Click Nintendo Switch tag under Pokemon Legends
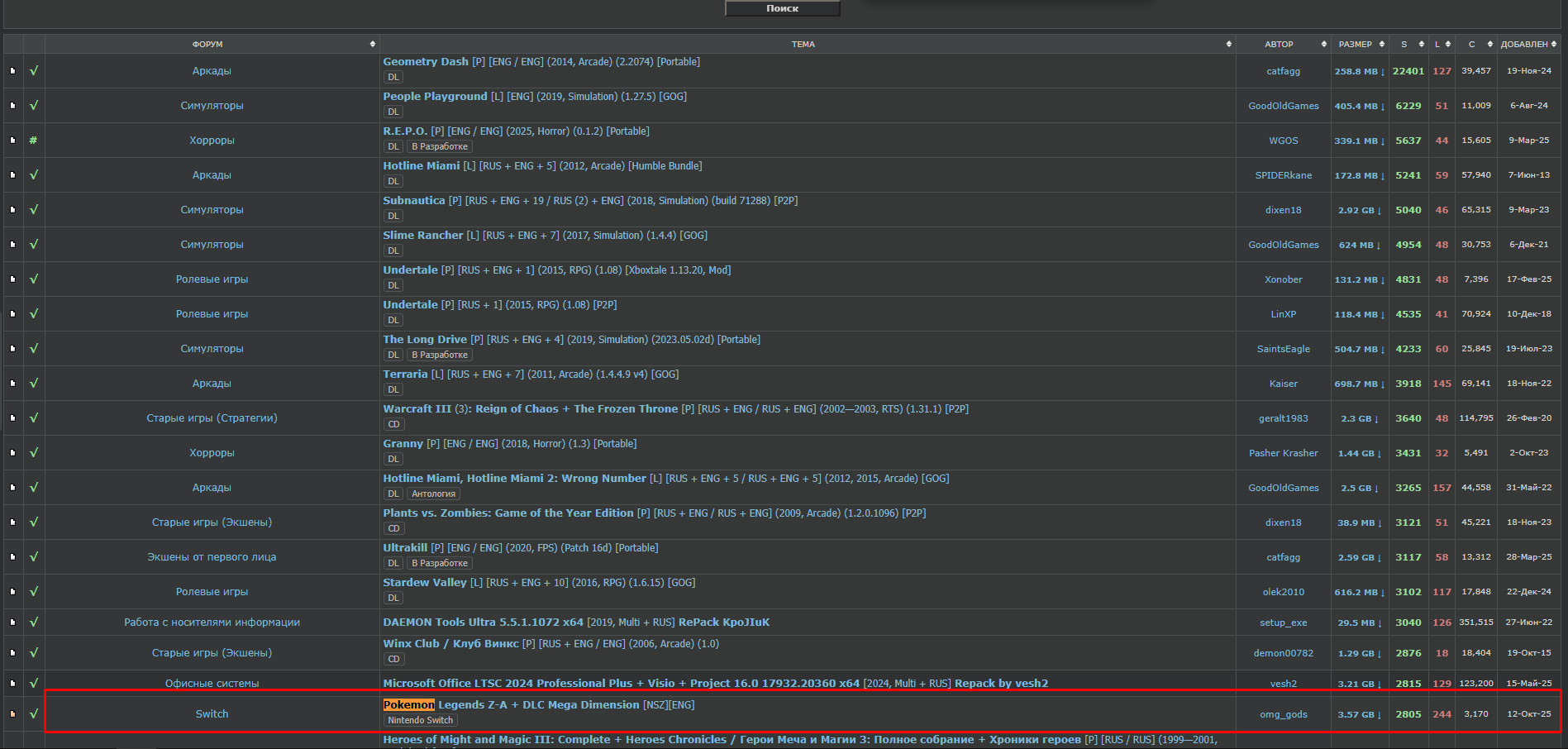 (x=420, y=720)
